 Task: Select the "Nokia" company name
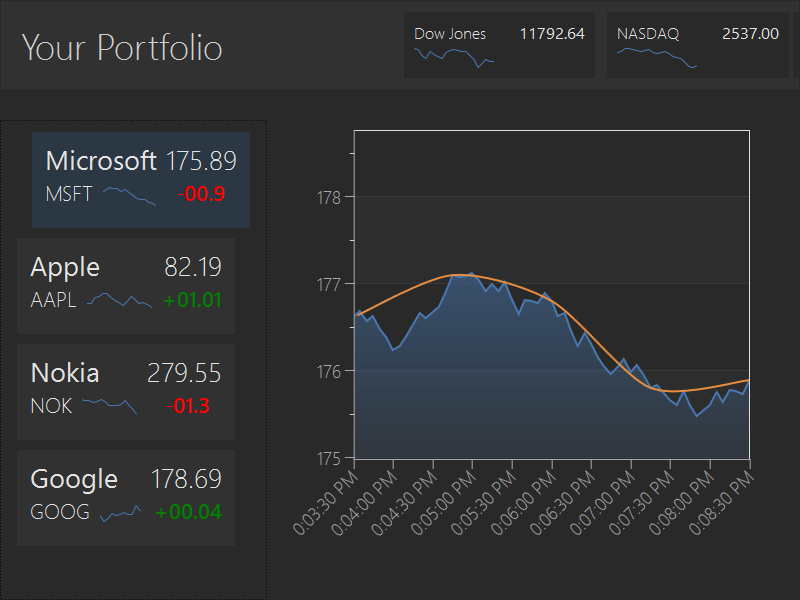(65, 373)
